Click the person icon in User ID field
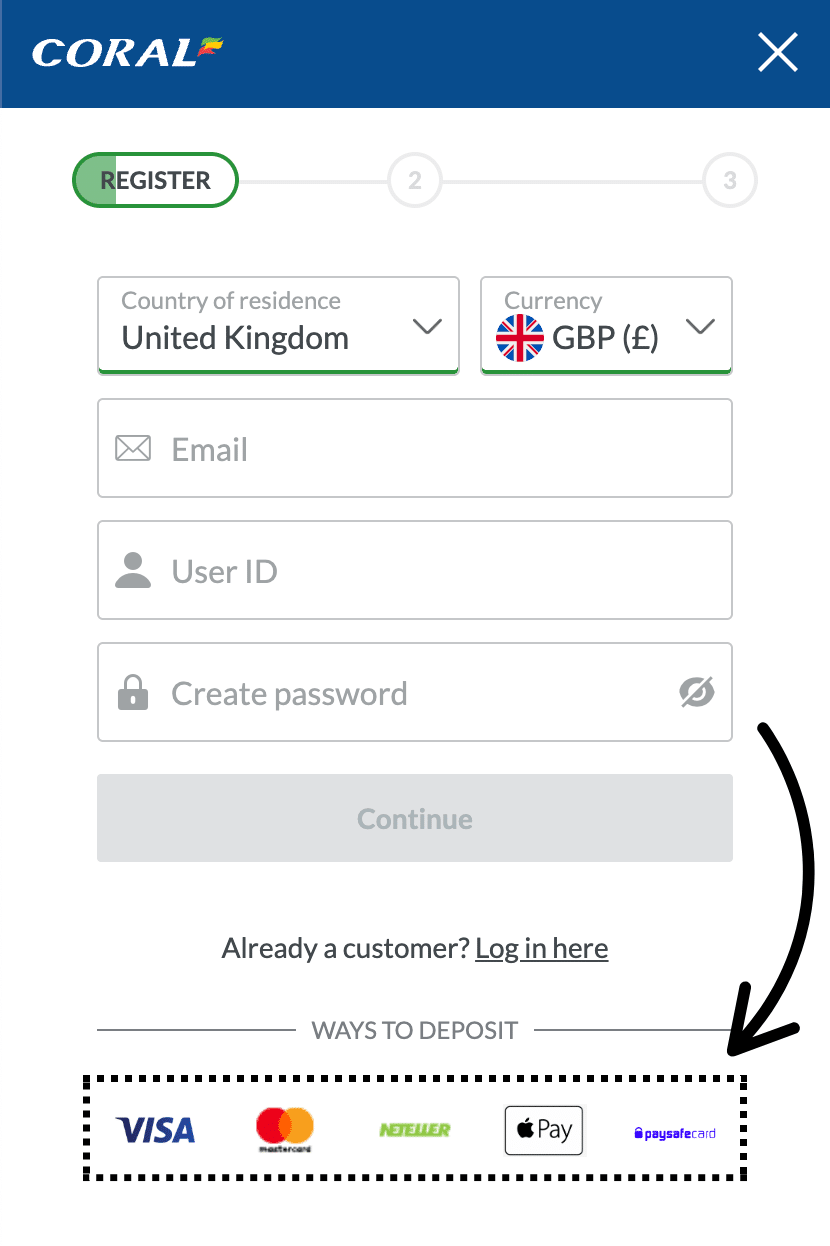Image resolution: width=830 pixels, height=1246 pixels. [x=133, y=571]
